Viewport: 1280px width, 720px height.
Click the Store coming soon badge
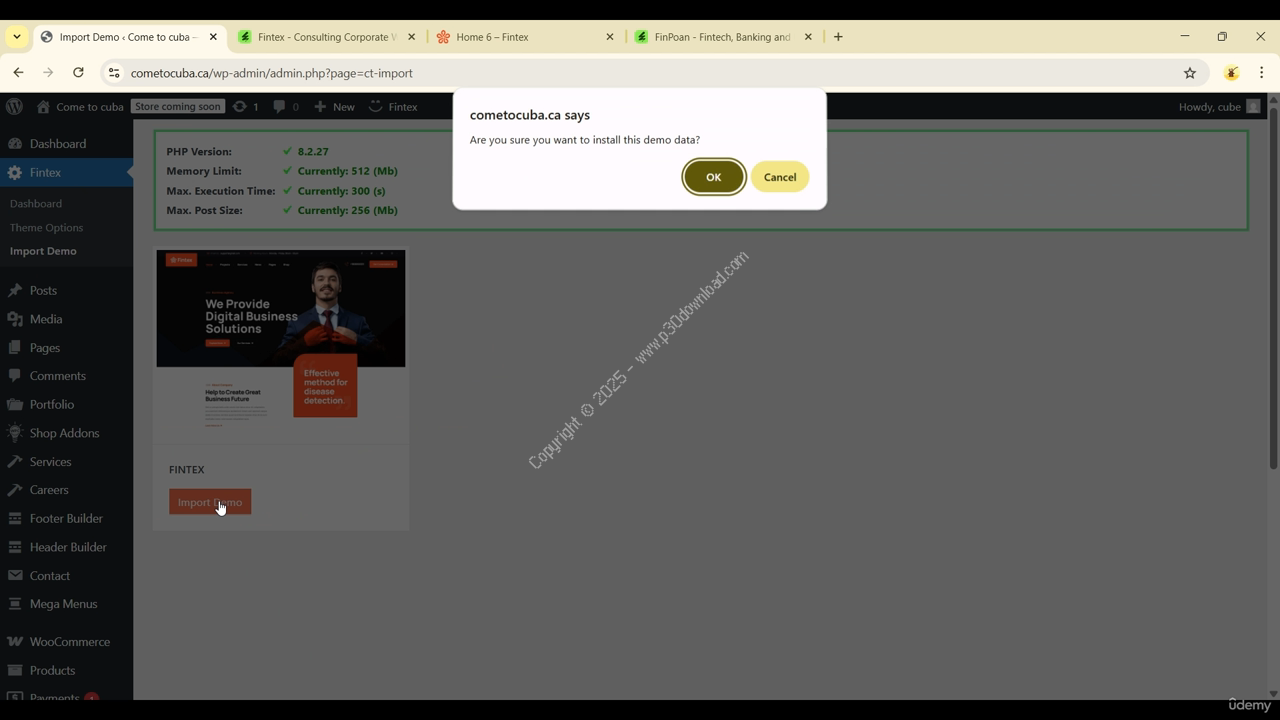click(178, 106)
